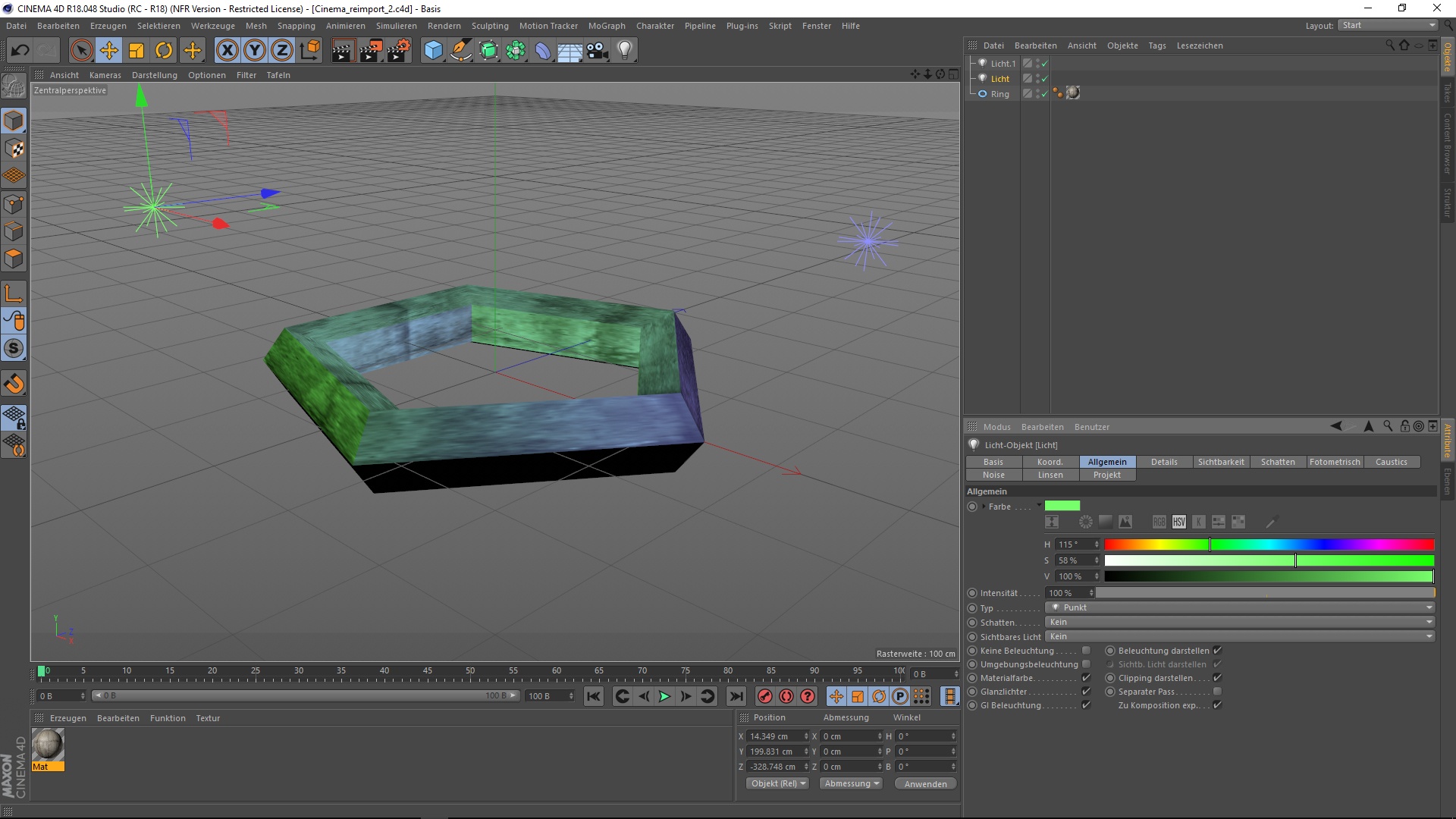Add a light object bulb icon
Viewport: 1456px width, 819px height.
click(625, 51)
